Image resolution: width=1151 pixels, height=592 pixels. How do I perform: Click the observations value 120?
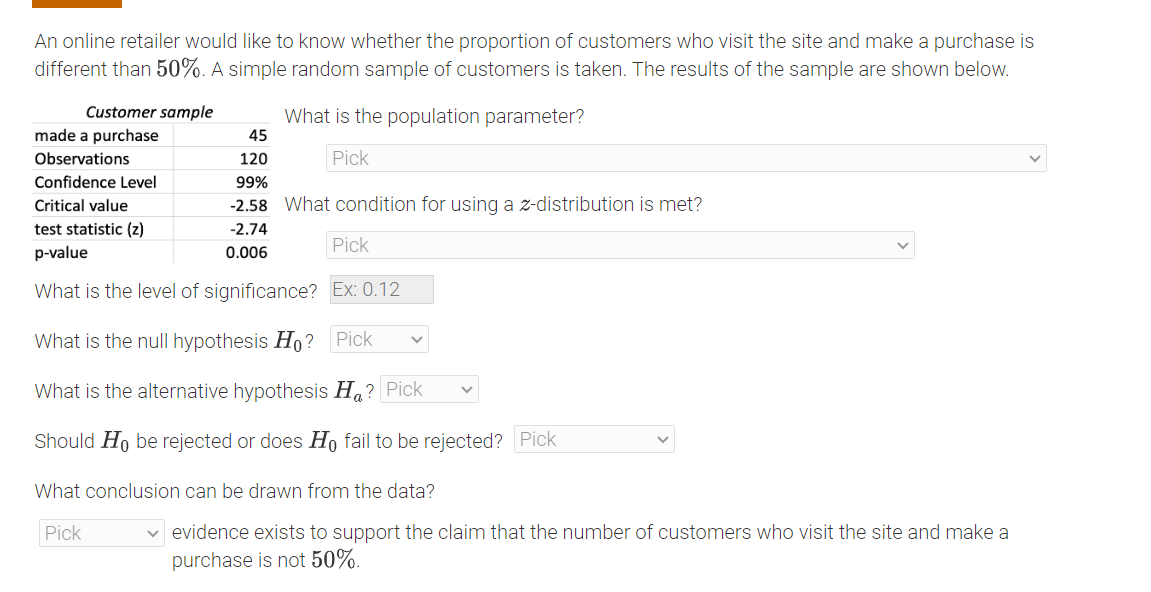pyautogui.click(x=254, y=159)
